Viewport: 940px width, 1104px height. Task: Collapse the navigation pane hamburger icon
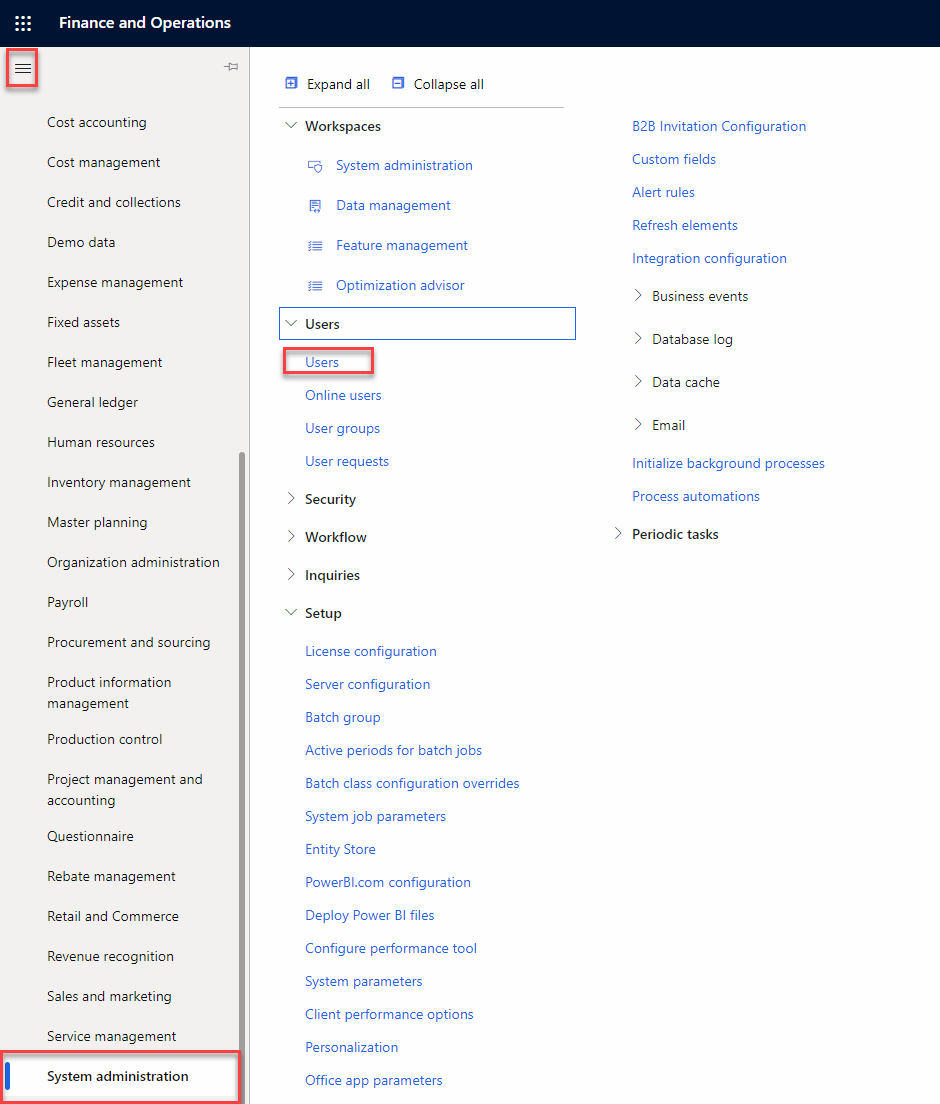tap(23, 68)
